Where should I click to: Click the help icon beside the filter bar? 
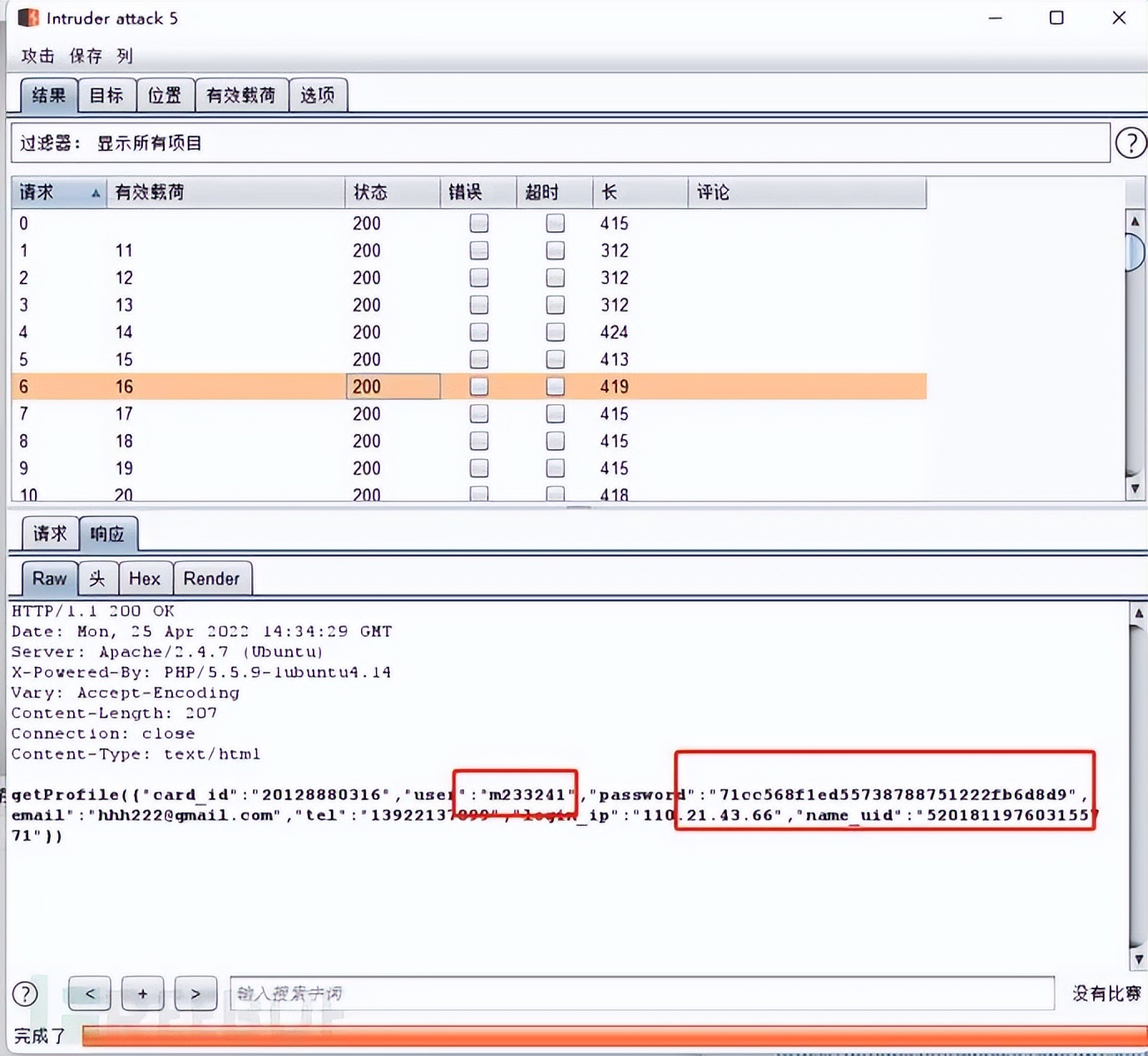coord(1131,142)
